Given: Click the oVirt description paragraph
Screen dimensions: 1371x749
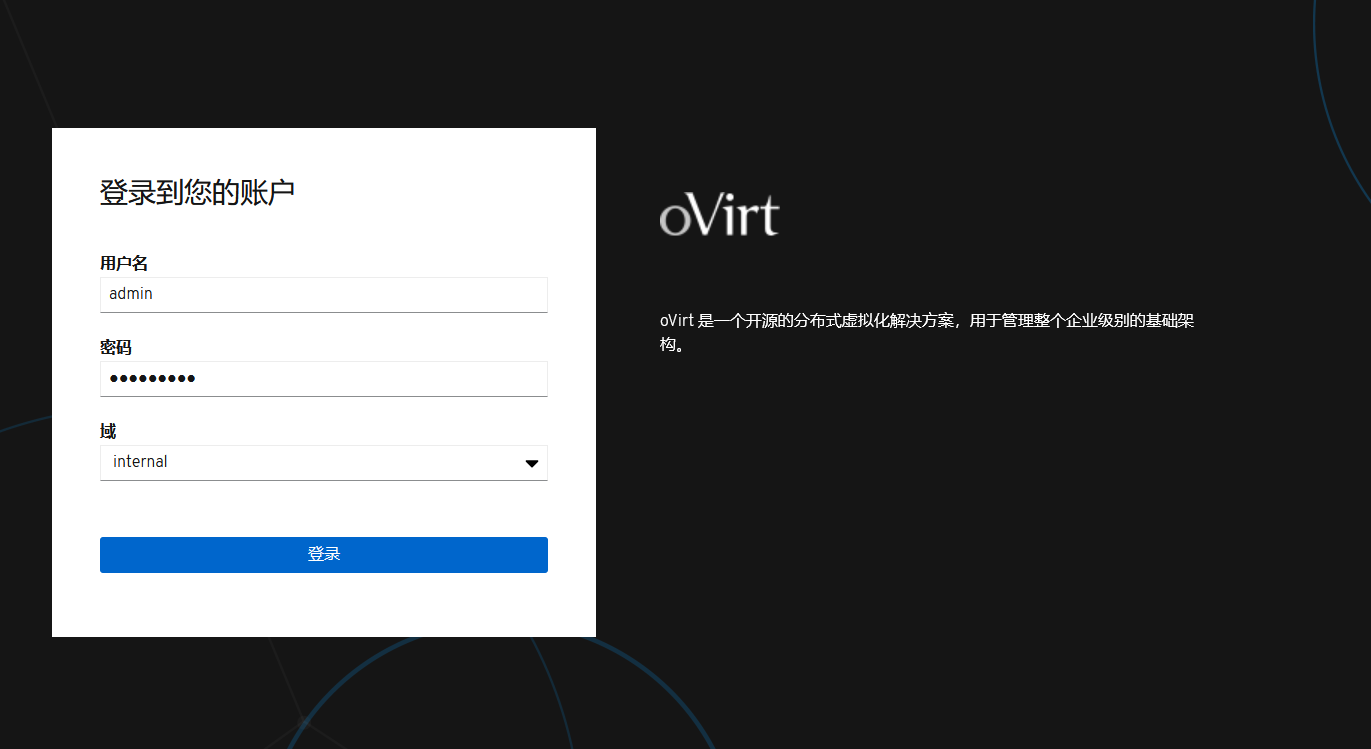Looking at the screenshot, I should click(x=927, y=332).
